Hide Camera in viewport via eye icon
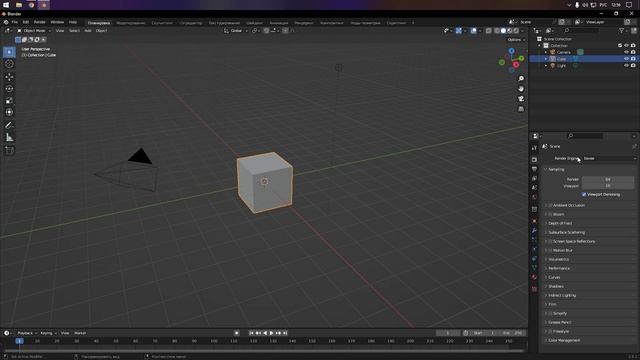The image size is (640, 360). point(626,52)
